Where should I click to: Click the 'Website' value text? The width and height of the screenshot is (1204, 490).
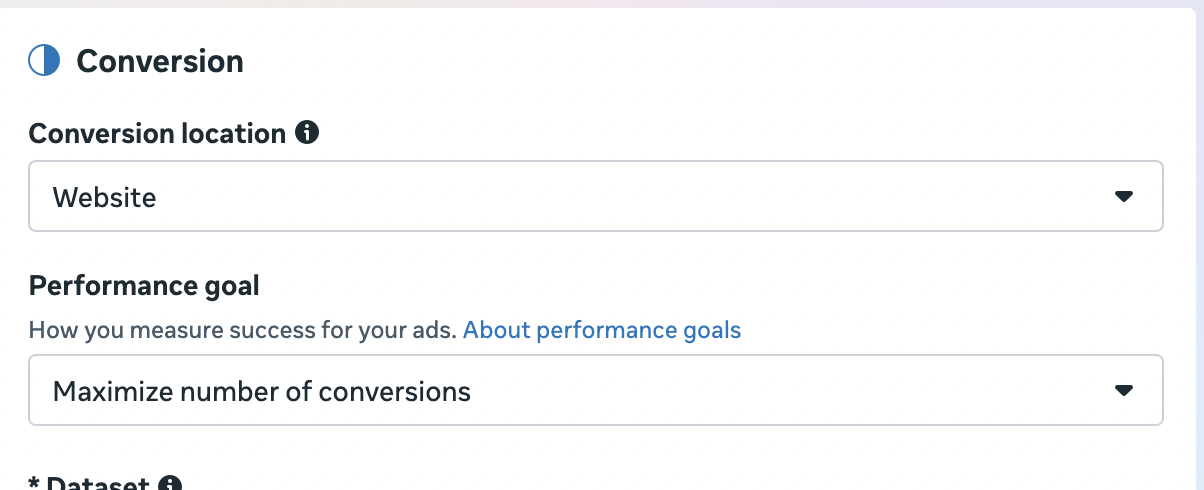104,198
